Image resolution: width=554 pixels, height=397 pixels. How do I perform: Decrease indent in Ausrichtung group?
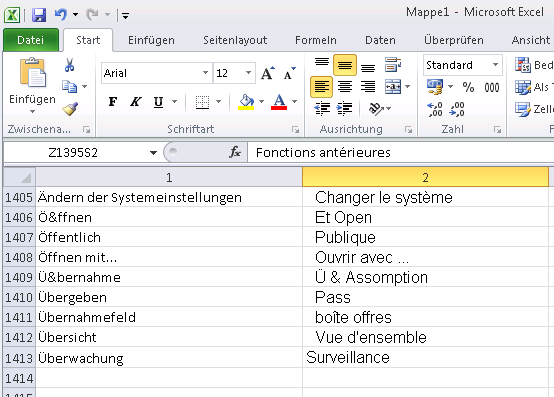pyautogui.click(x=322, y=109)
